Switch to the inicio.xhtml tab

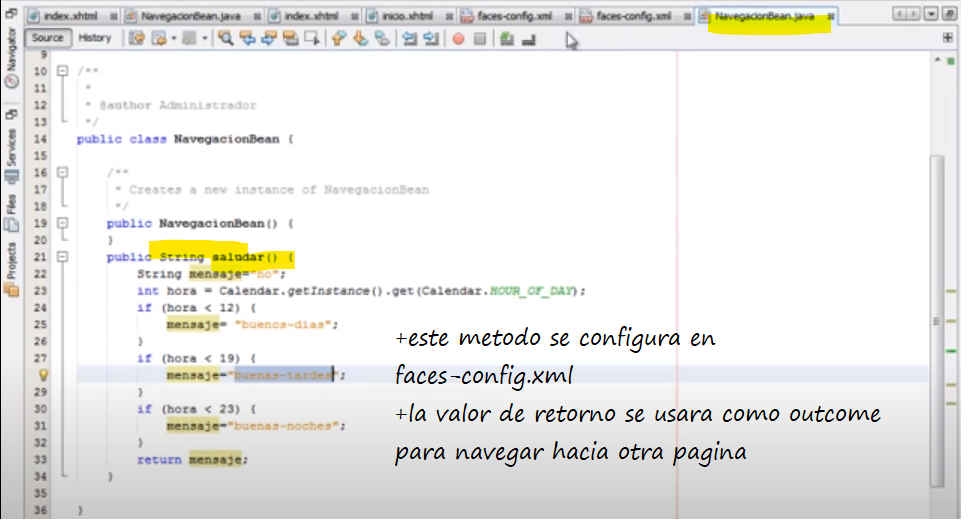pos(407,16)
